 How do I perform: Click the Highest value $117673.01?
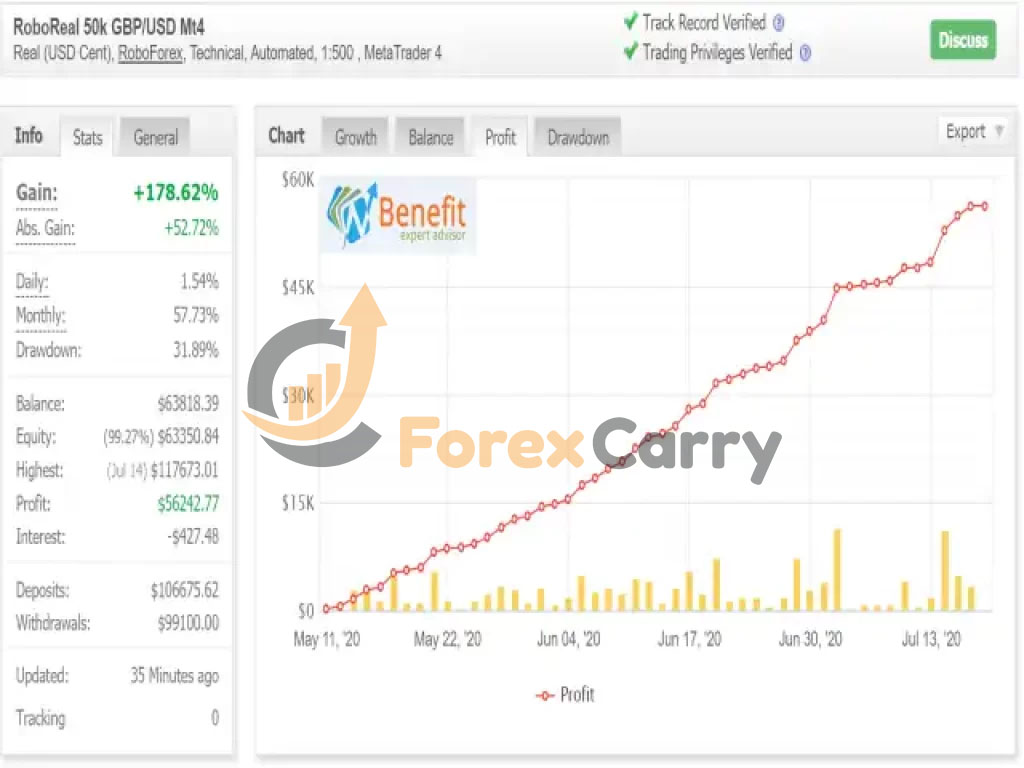tap(185, 470)
